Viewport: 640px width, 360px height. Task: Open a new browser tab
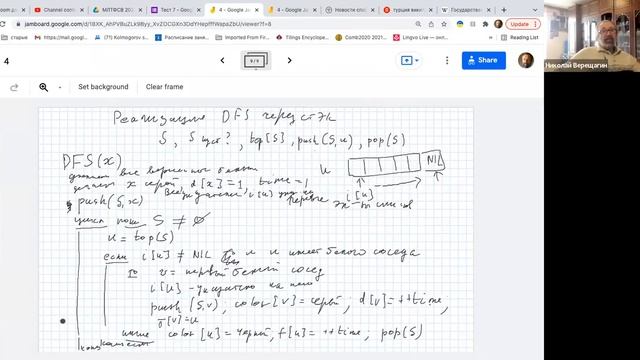click(x=504, y=10)
